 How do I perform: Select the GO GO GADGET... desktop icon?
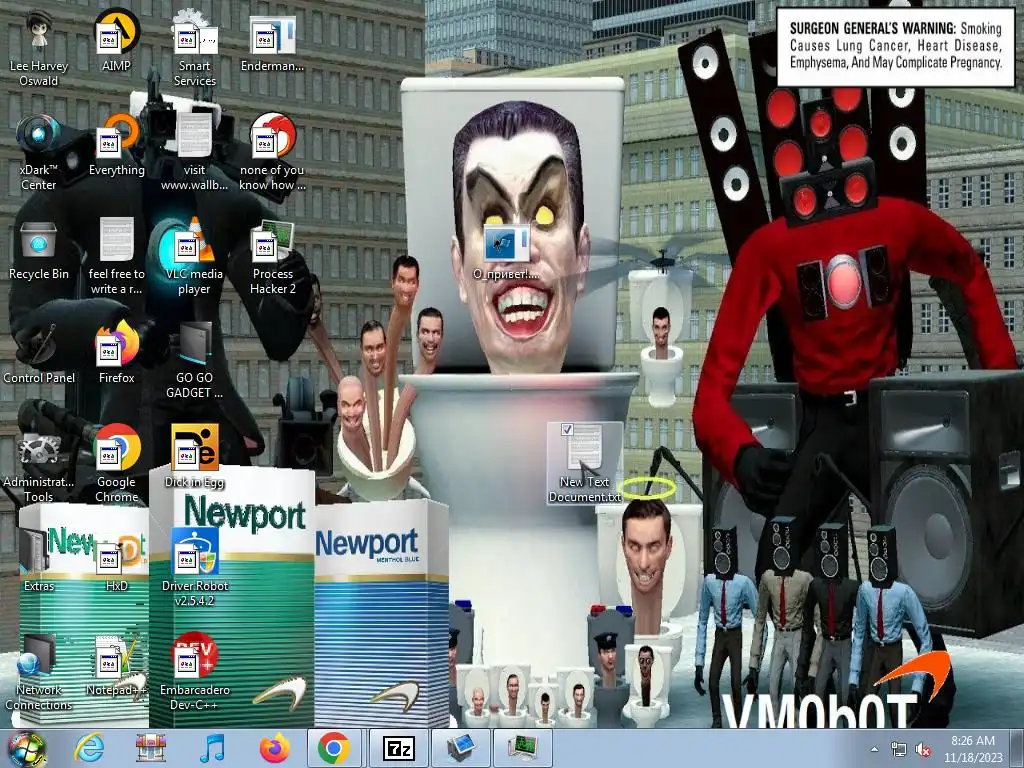[195, 360]
